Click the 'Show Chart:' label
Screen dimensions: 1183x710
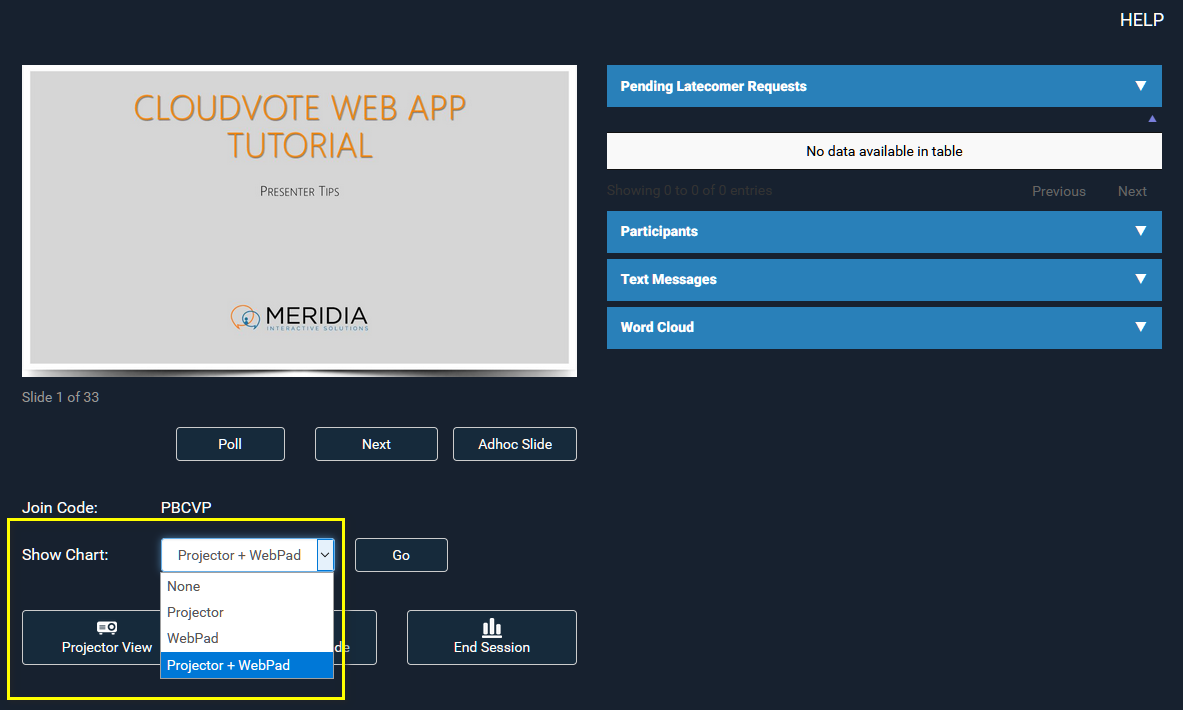(x=65, y=555)
